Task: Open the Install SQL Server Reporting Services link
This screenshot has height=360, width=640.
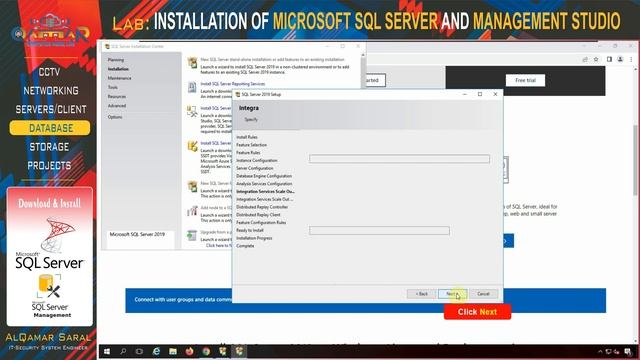Action: pyautogui.click(x=233, y=84)
